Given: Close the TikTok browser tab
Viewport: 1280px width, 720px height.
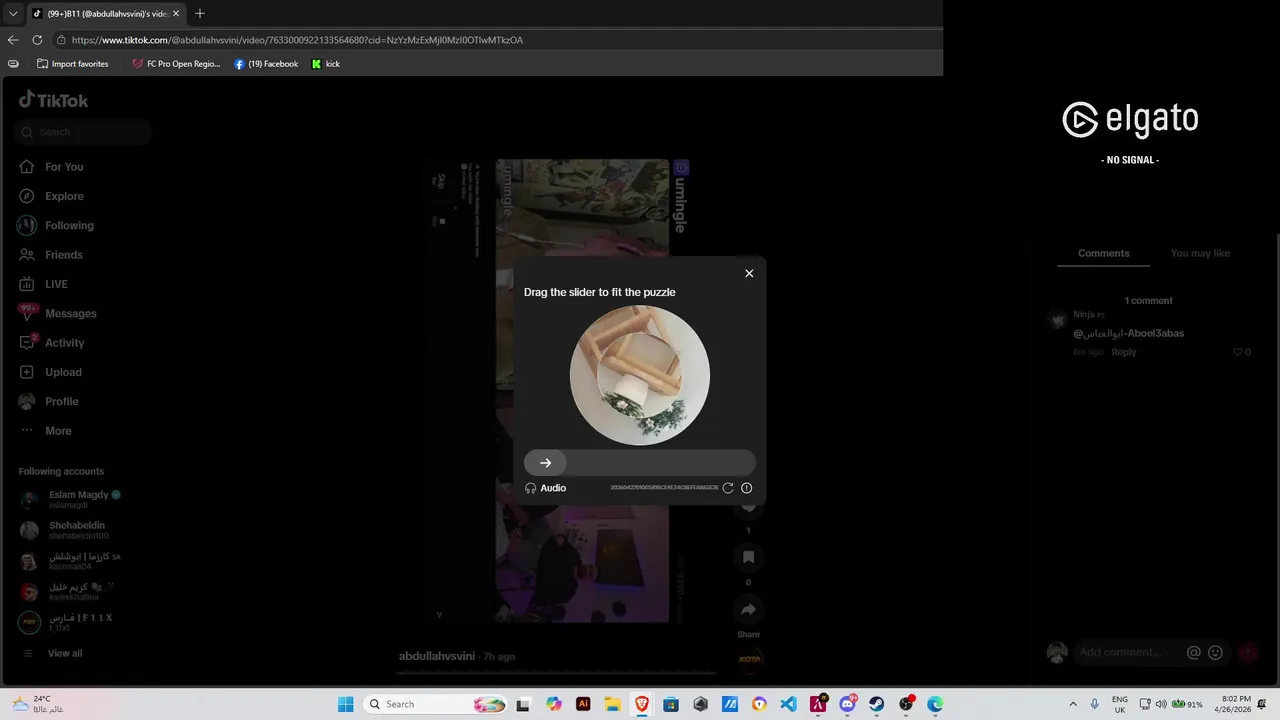Looking at the screenshot, I should (x=176, y=14).
